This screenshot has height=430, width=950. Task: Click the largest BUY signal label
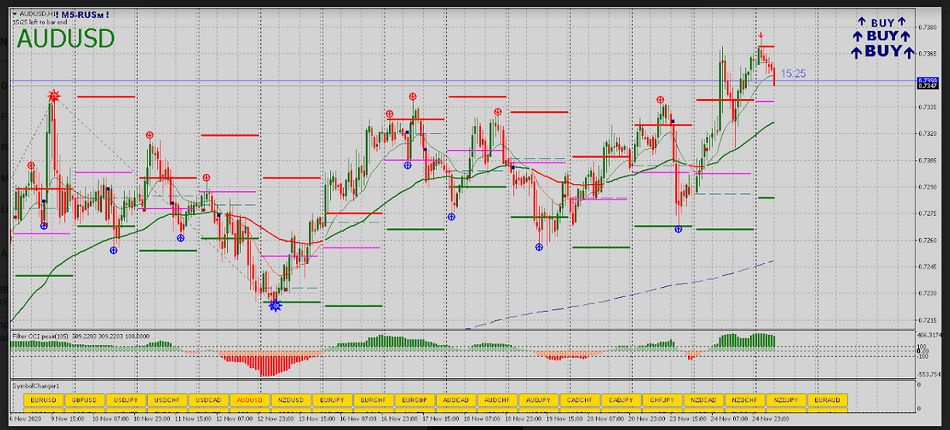883,51
